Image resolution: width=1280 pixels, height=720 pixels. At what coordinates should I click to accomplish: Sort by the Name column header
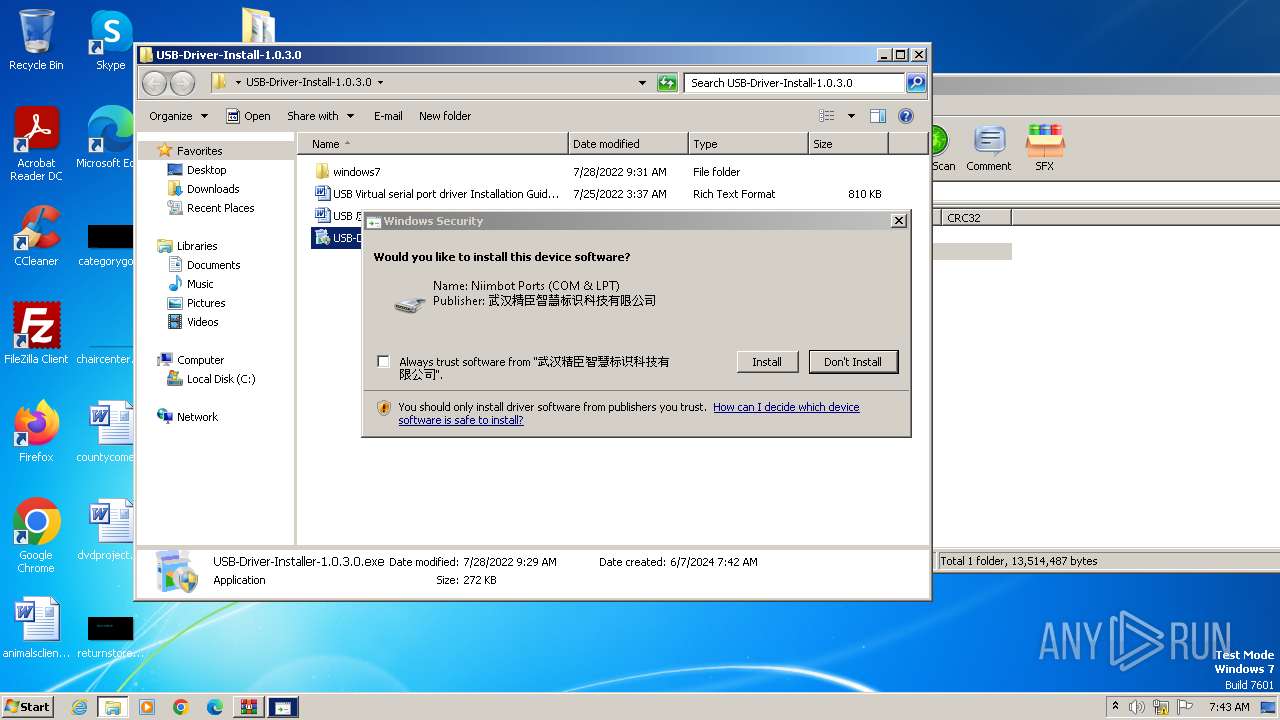coord(432,144)
